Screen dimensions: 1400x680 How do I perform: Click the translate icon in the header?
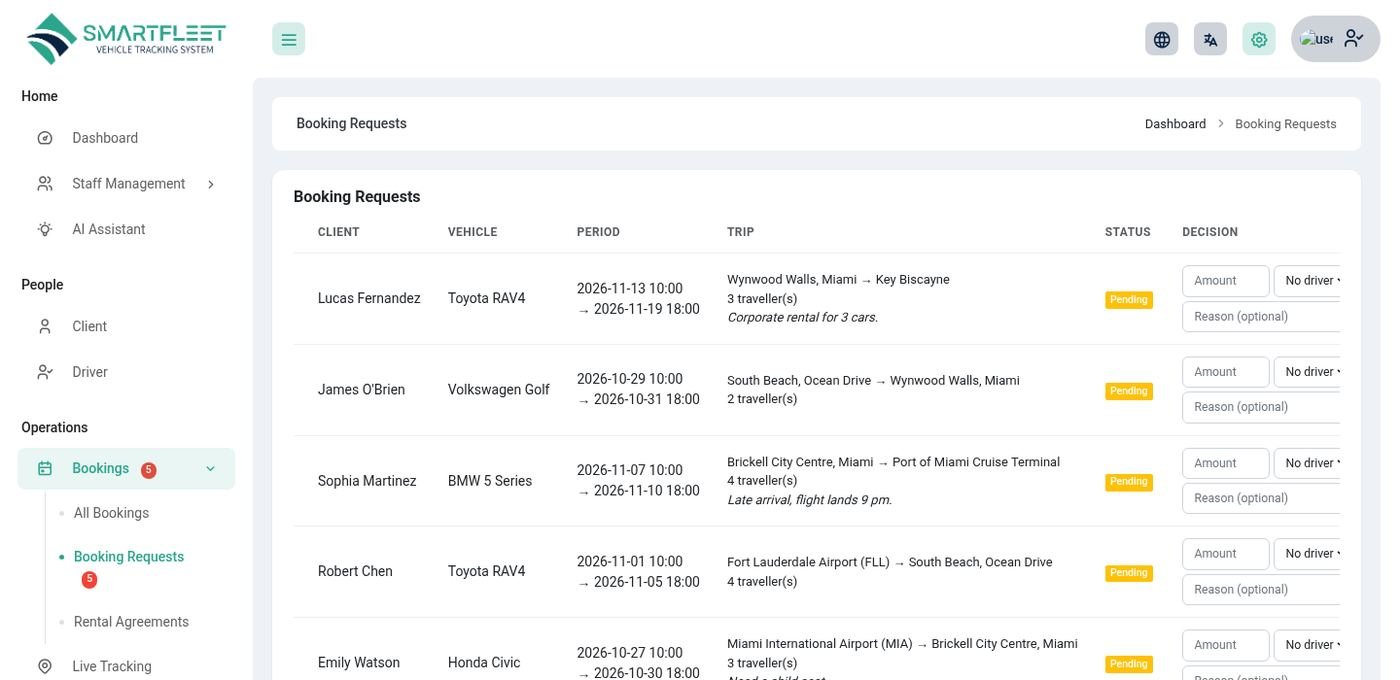click(1210, 39)
